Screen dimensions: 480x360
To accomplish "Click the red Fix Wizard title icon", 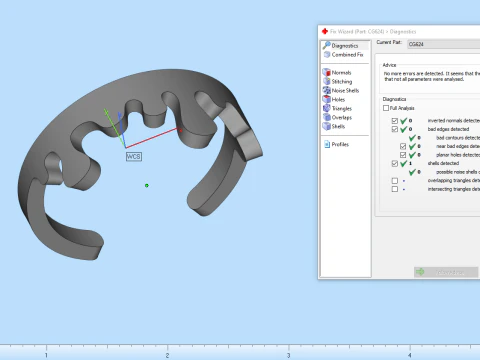I will pos(325,31).
